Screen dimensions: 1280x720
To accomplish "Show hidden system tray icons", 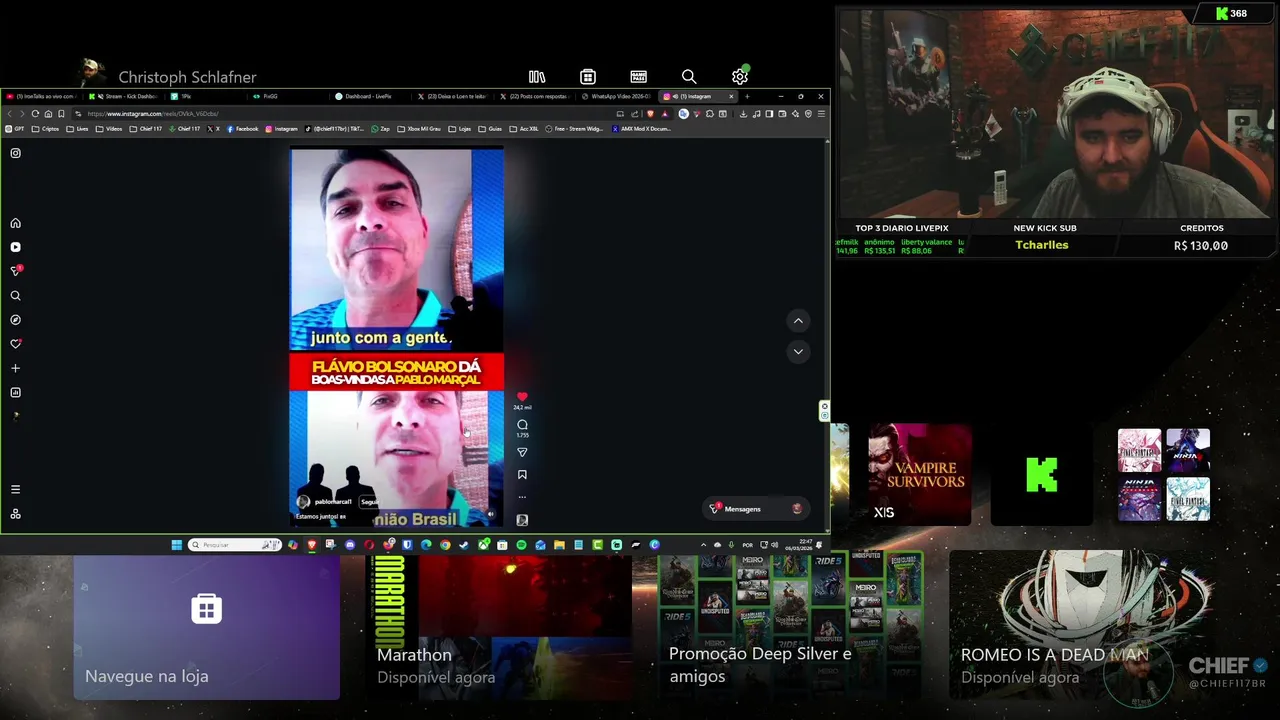I will point(703,545).
